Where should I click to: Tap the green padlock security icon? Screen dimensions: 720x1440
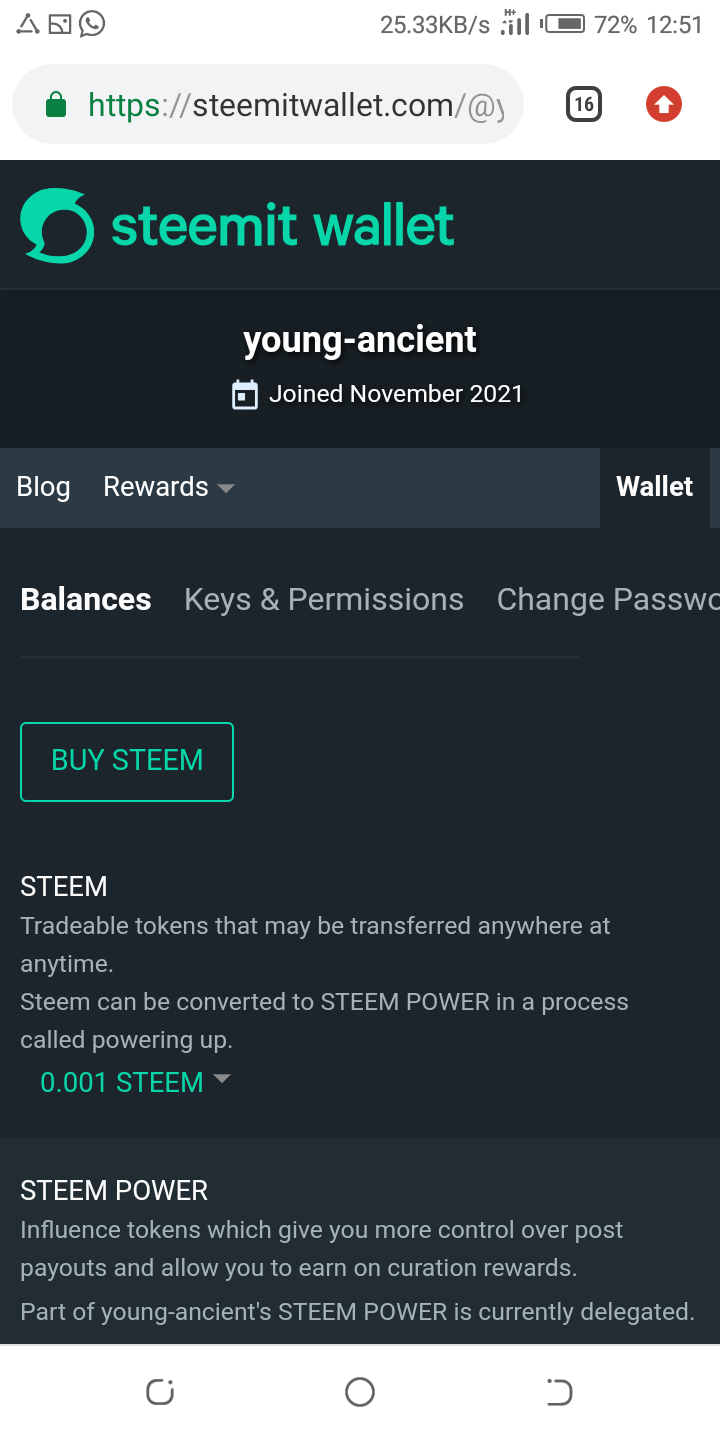click(x=56, y=105)
